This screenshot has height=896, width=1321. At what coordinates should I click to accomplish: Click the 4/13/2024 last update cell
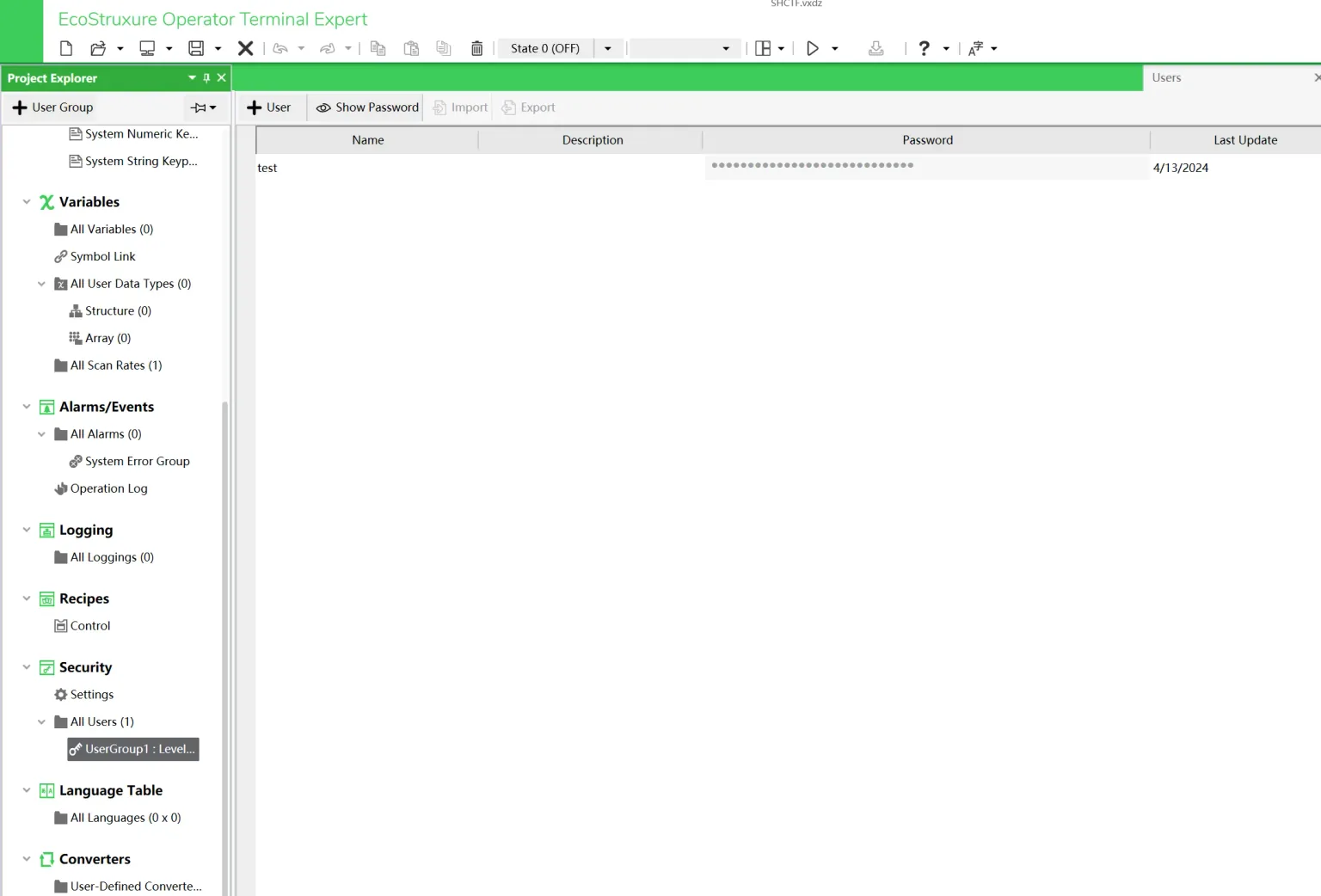(x=1181, y=168)
